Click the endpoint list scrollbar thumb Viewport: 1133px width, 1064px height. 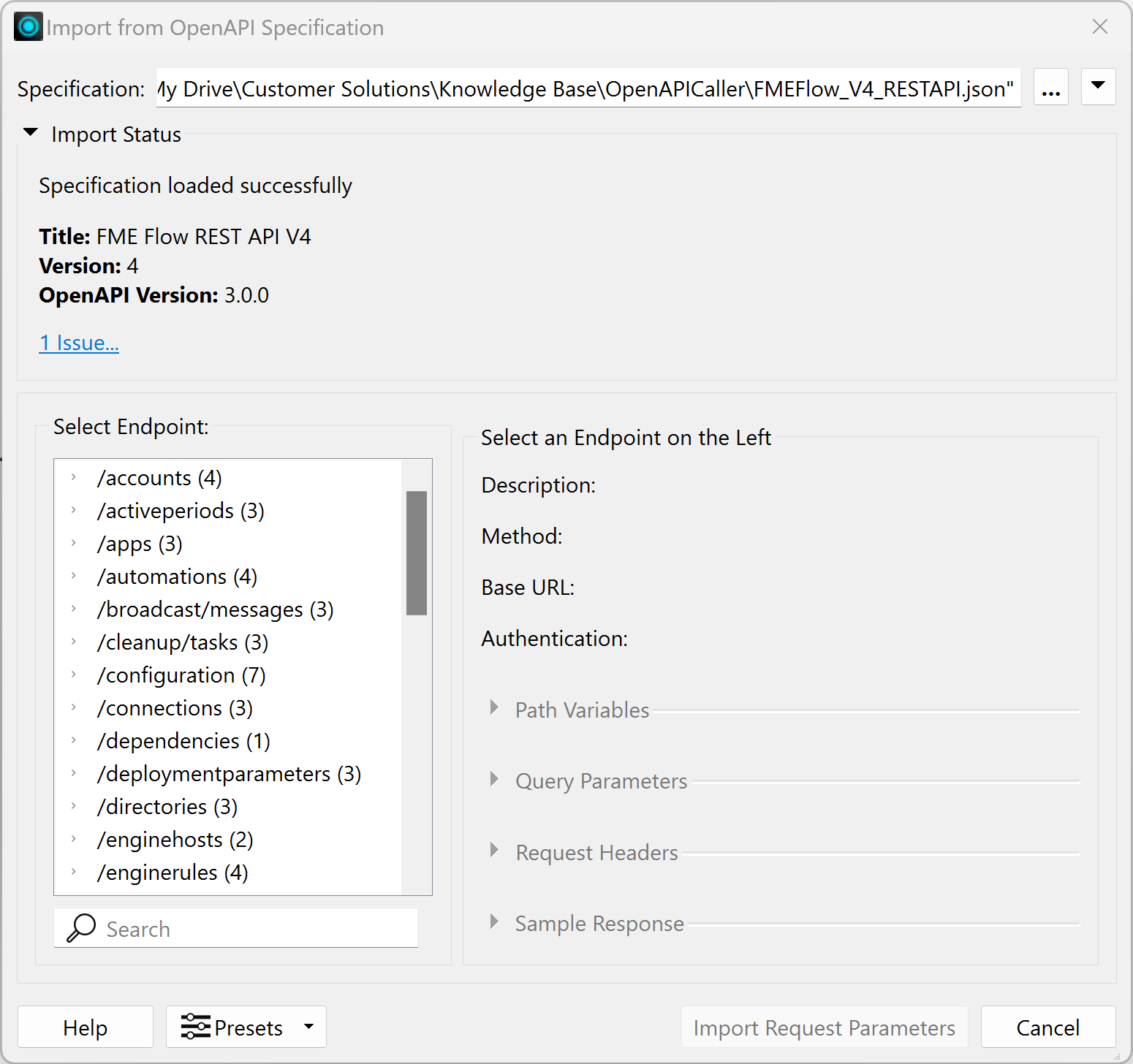(417, 552)
